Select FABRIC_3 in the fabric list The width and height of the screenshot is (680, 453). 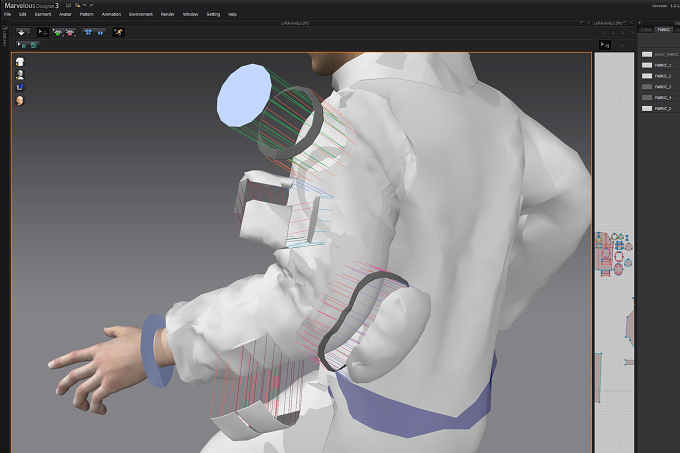[657, 87]
